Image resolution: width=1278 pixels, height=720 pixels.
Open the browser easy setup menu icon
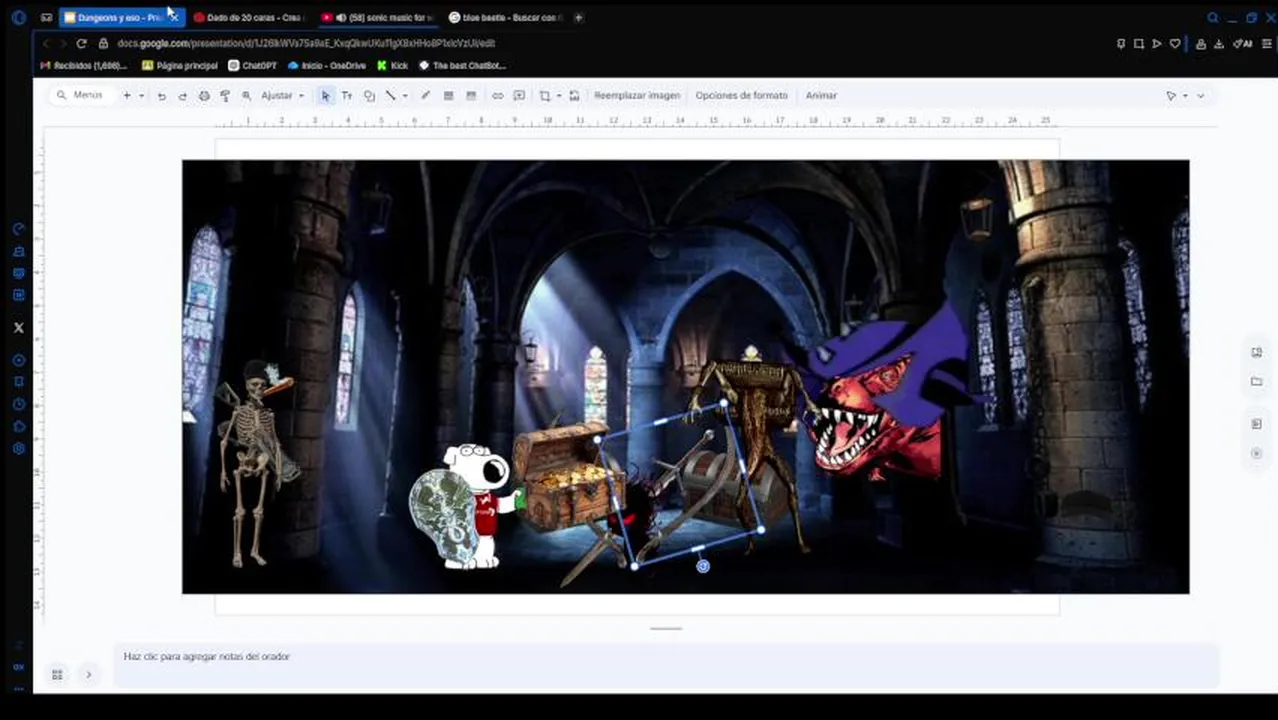[x=1267, y=44]
